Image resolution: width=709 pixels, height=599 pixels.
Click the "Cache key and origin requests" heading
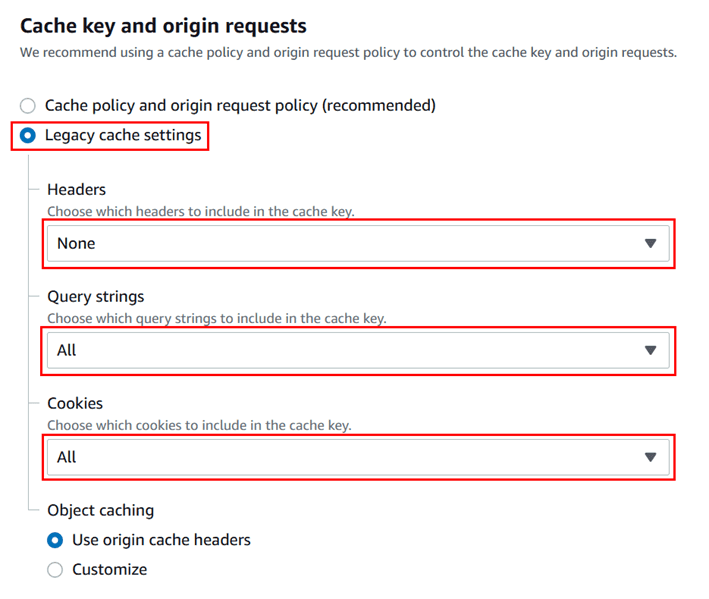164,26
